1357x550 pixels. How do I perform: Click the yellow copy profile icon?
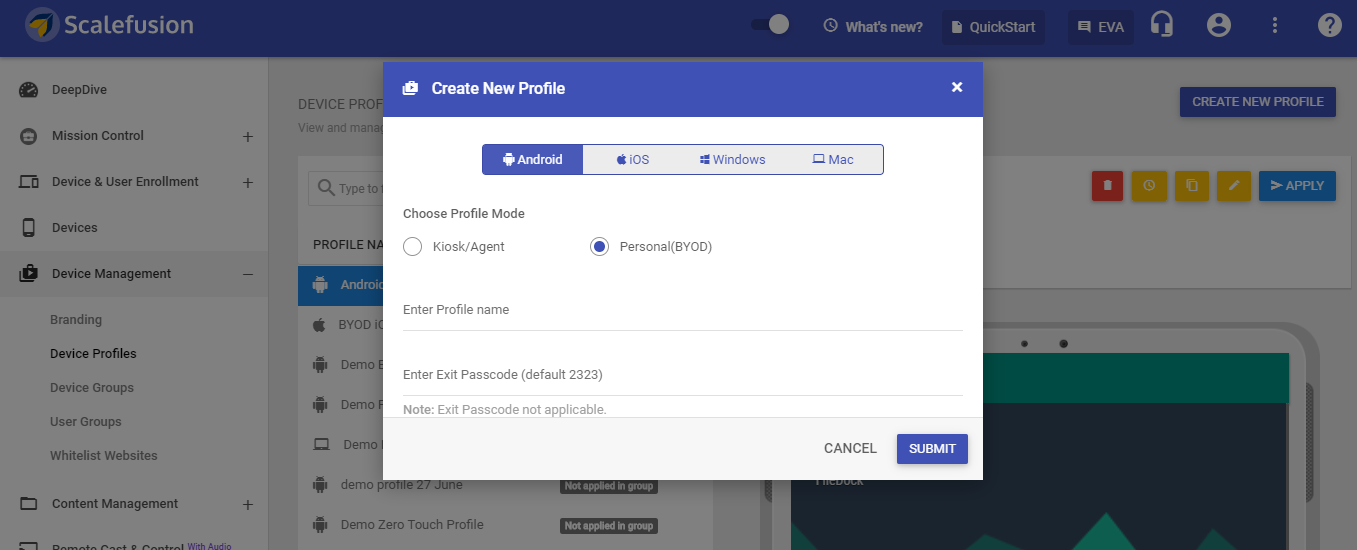[x=1192, y=186]
